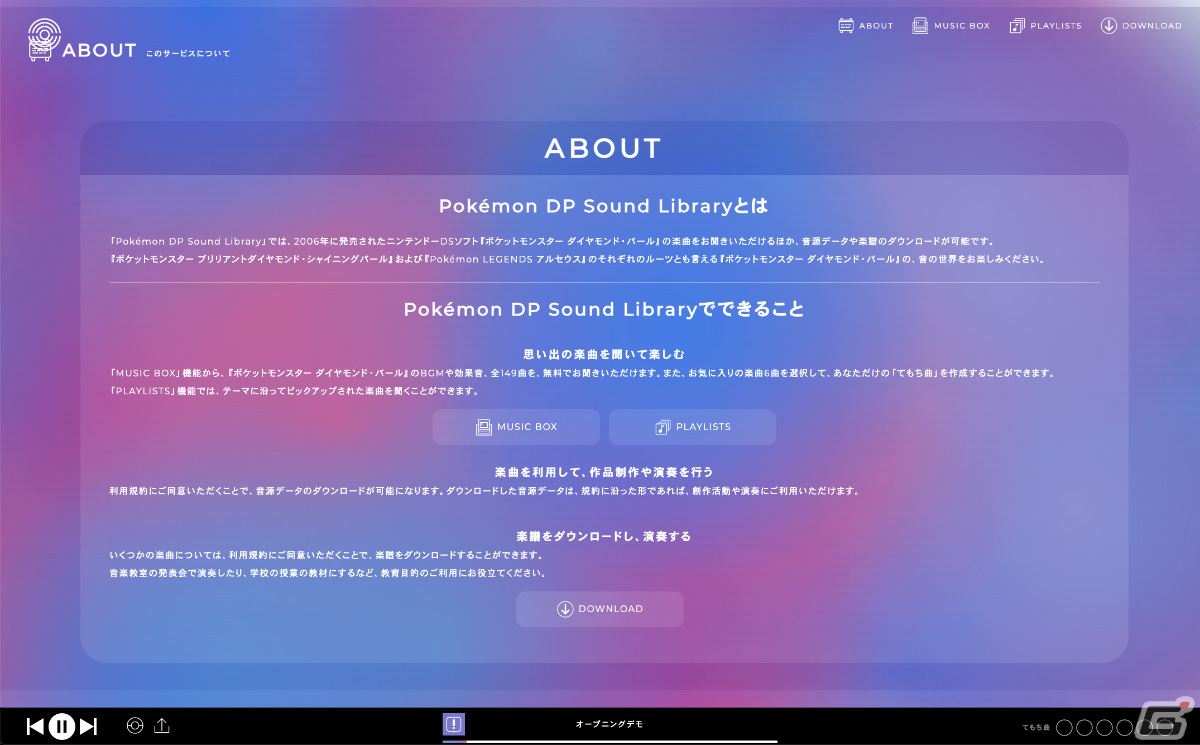Skip to the previous track

pyautogui.click(x=35, y=727)
